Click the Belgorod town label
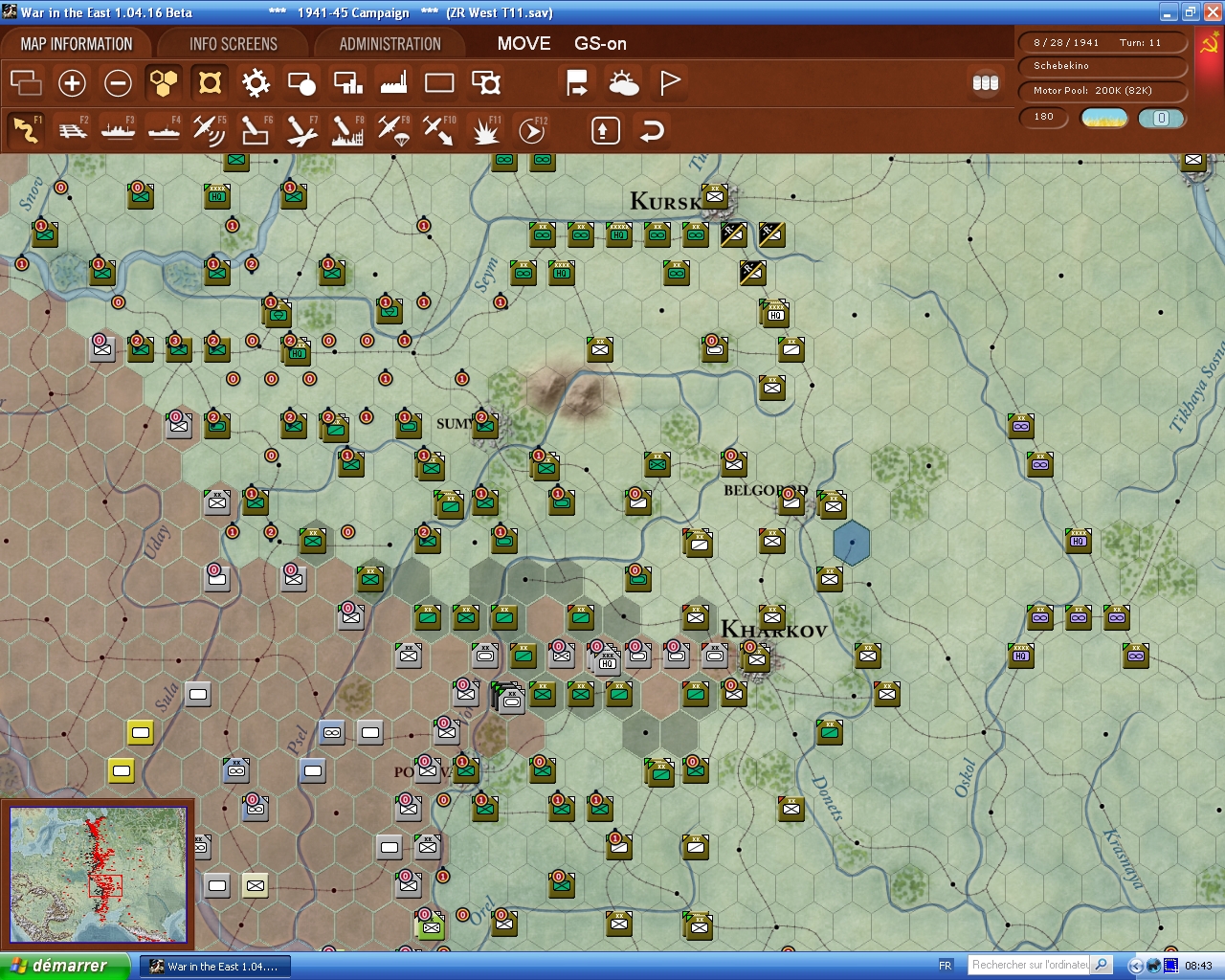The width and height of the screenshot is (1225, 980). 766,490
